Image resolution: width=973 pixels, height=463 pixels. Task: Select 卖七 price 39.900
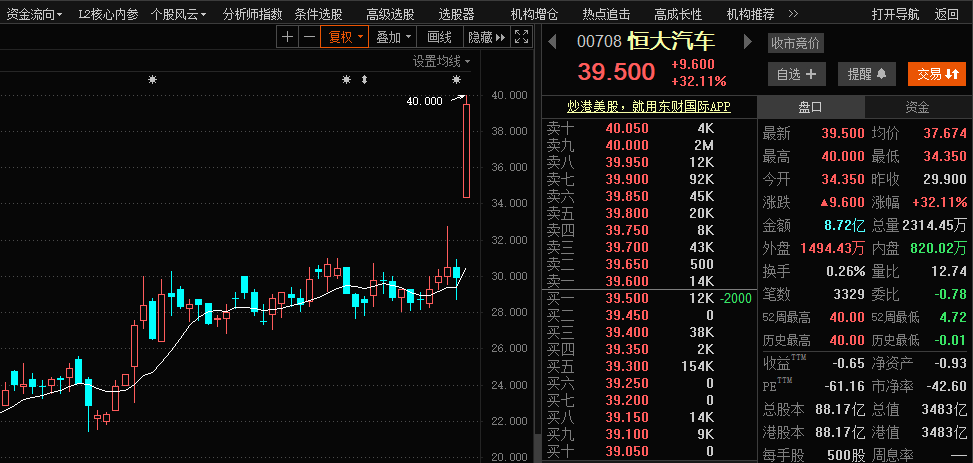coord(627,179)
